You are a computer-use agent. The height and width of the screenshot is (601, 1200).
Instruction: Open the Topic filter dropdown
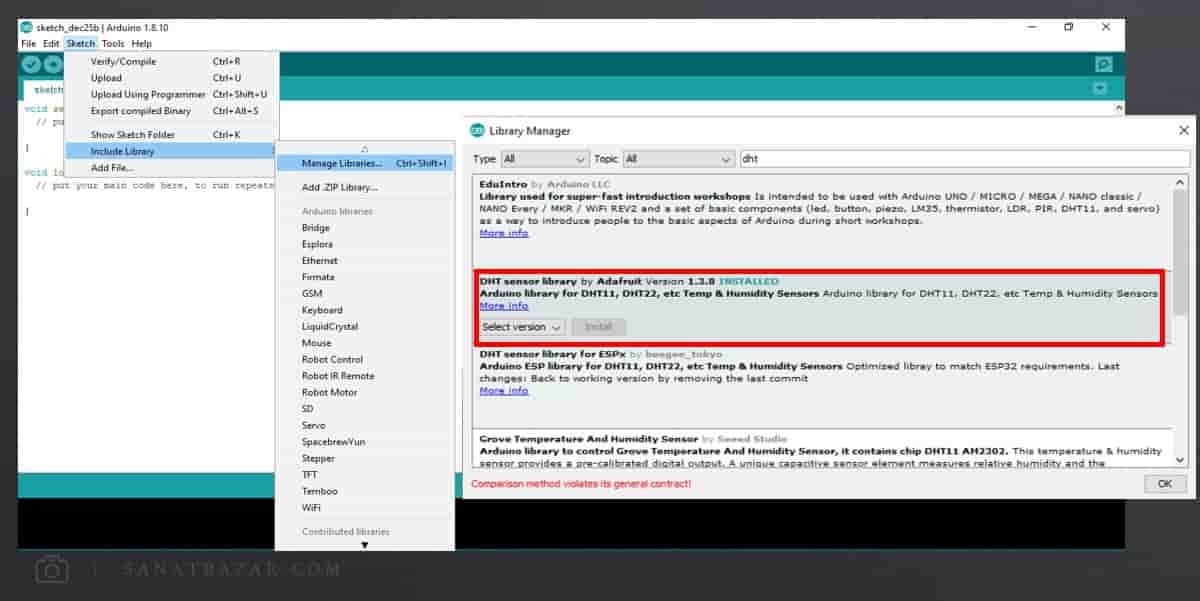click(x=678, y=159)
